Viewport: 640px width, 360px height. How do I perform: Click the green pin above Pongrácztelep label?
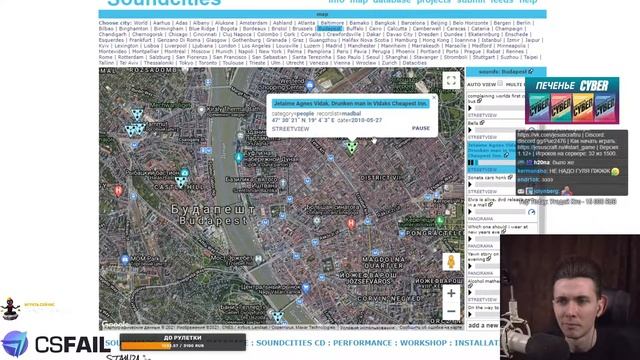(440, 221)
